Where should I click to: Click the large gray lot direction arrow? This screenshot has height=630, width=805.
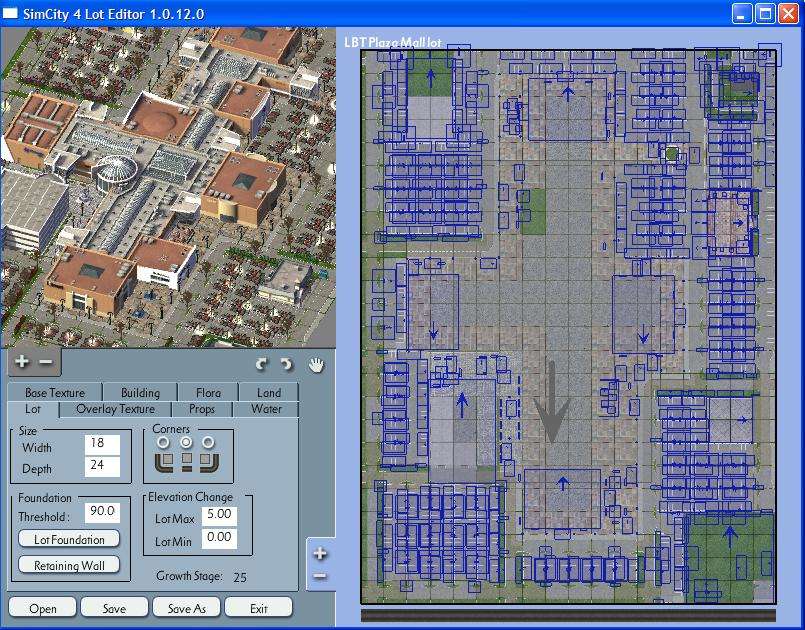[x=551, y=402]
